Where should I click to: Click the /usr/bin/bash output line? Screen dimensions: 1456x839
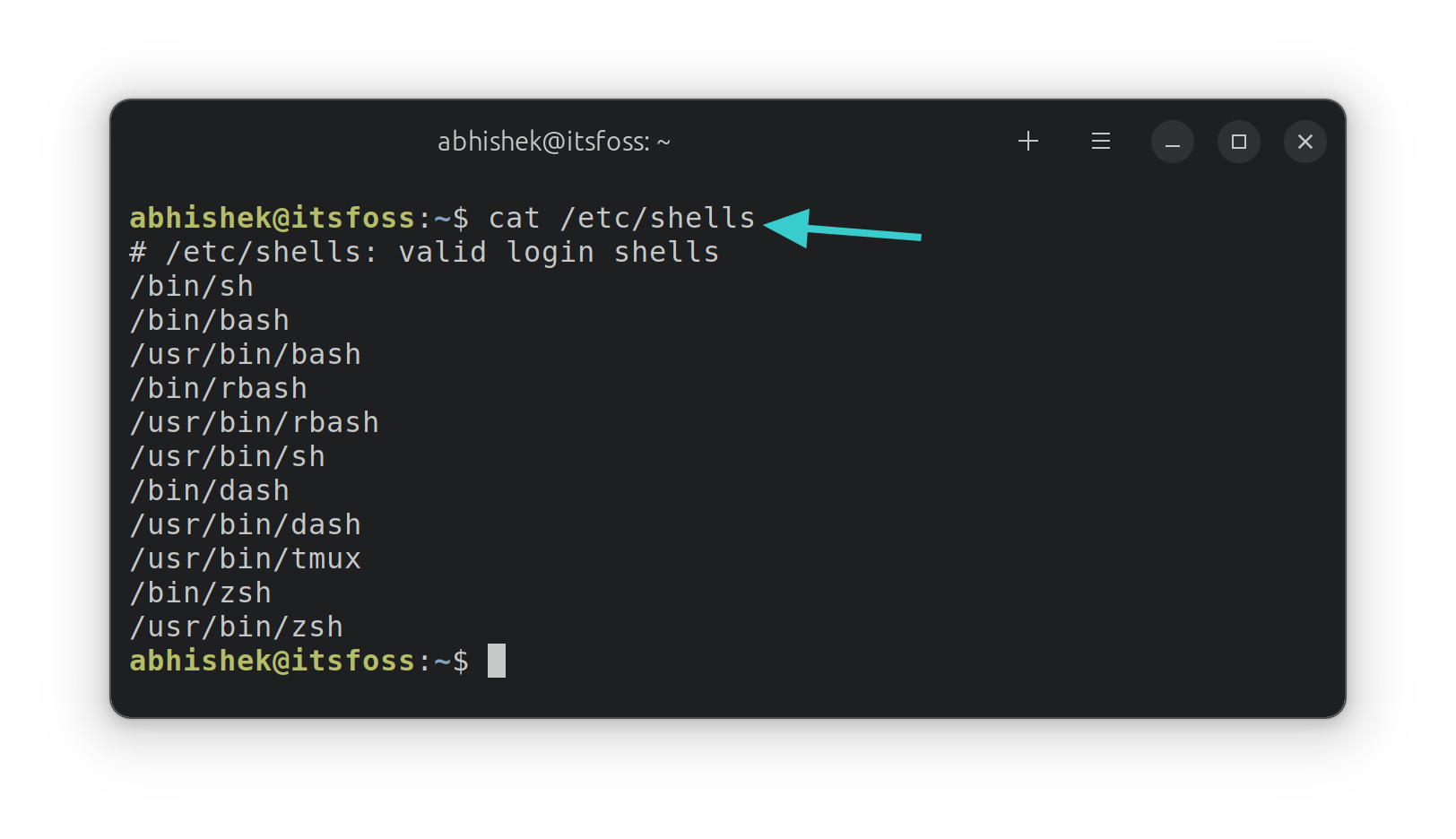click(246, 355)
